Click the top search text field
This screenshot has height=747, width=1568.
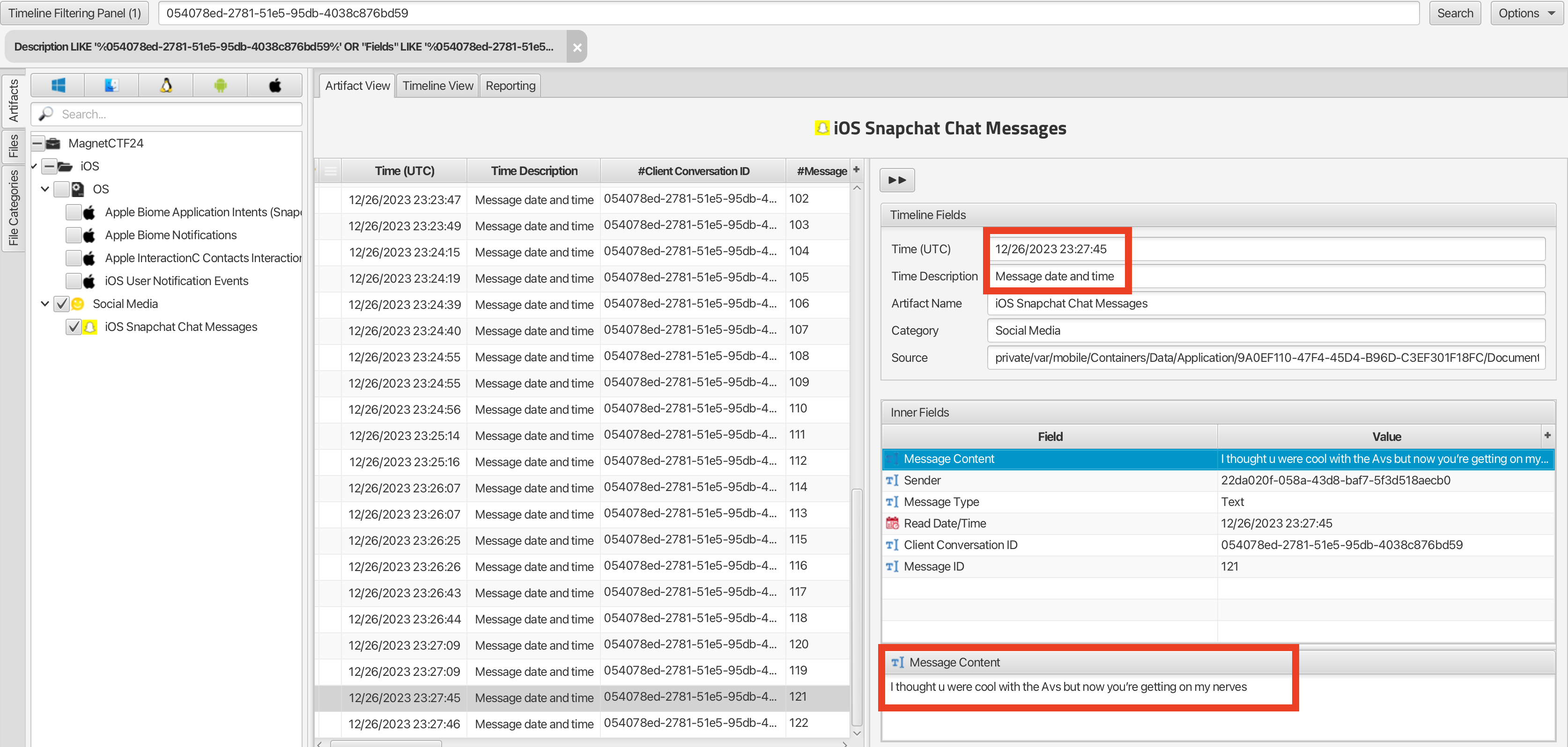789,14
